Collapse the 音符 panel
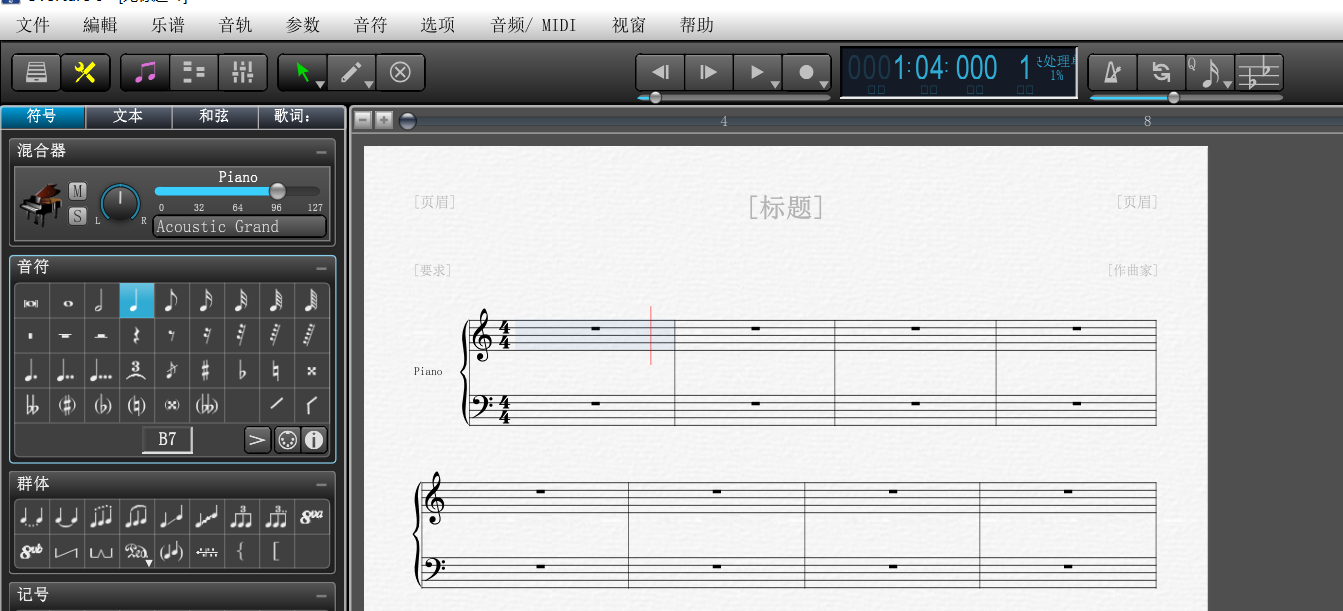 pyautogui.click(x=321, y=269)
